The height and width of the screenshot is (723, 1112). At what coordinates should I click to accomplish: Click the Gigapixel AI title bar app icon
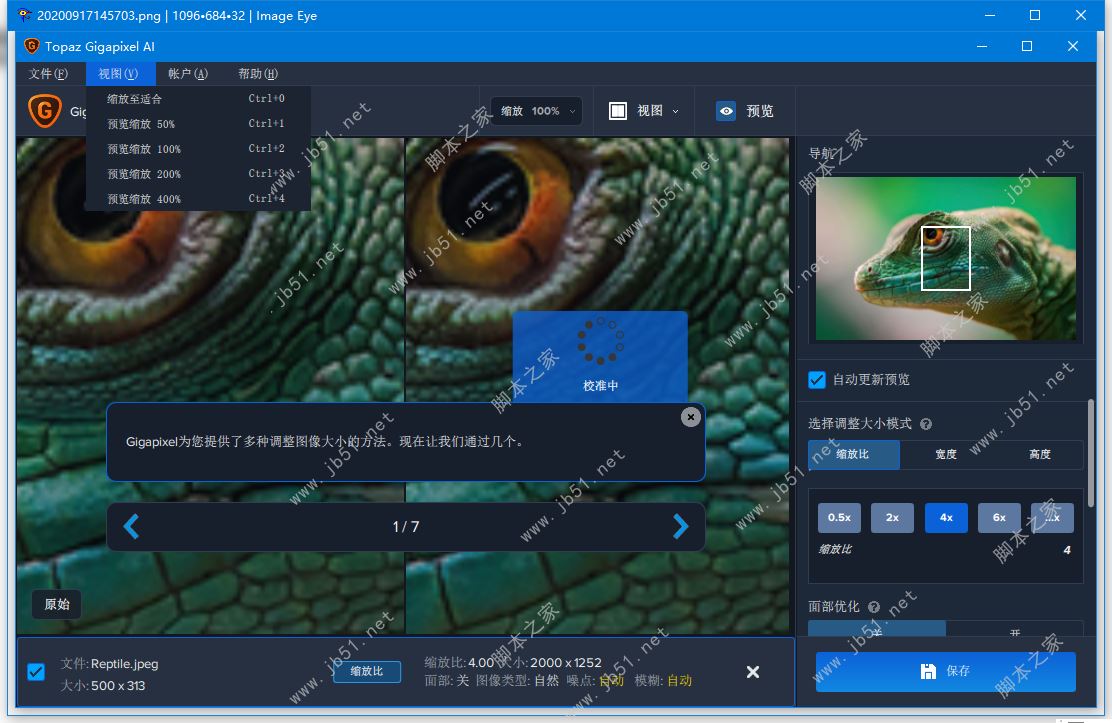[31, 46]
